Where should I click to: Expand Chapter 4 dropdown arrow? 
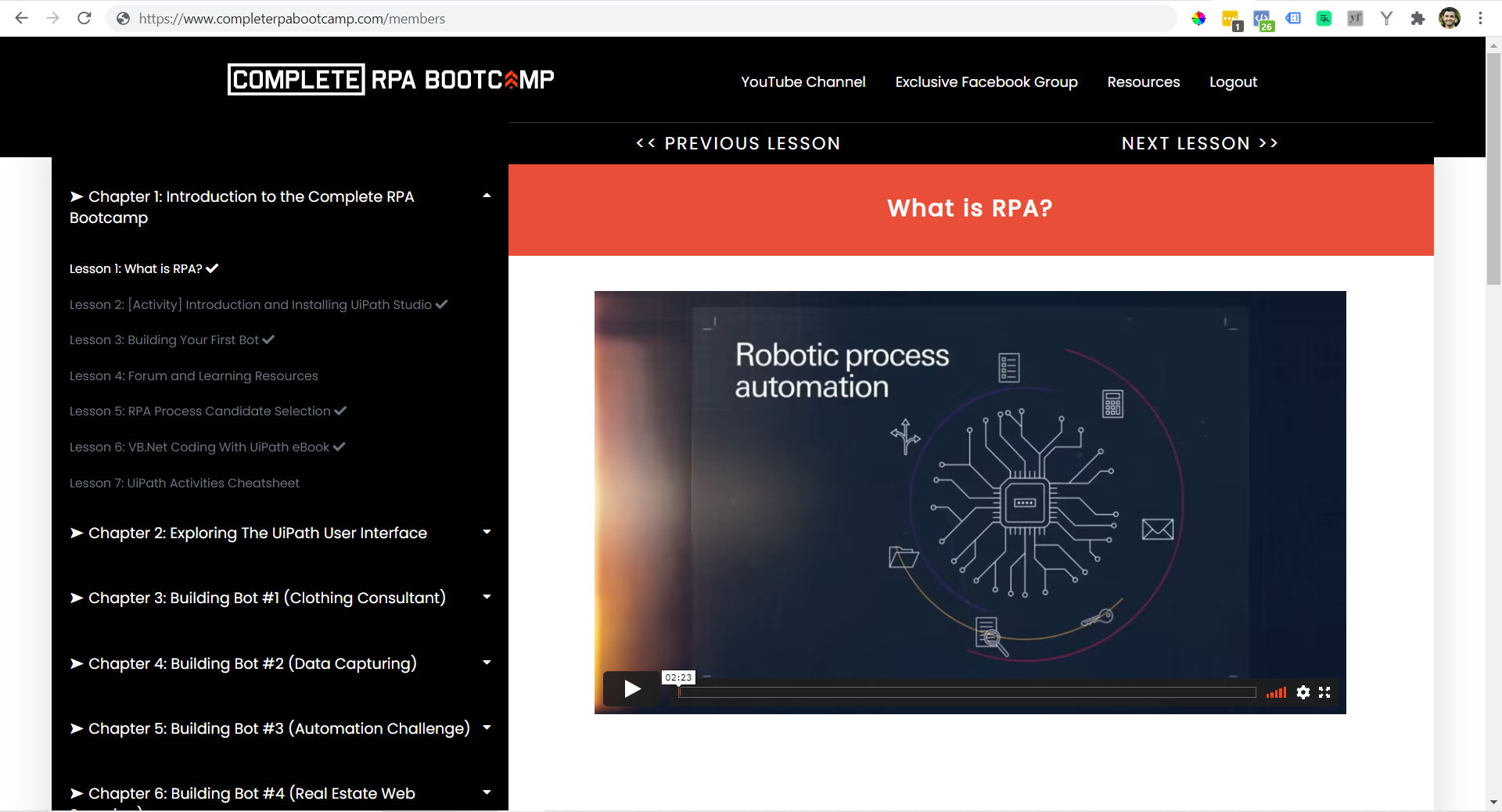tap(487, 663)
